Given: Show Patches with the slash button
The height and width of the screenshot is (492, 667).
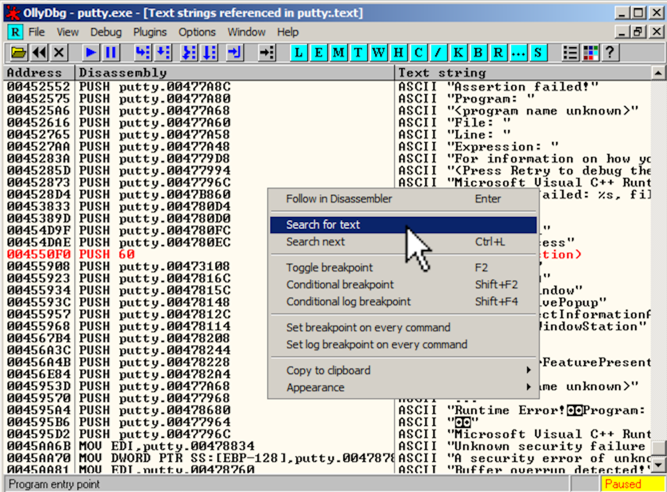Looking at the screenshot, I should click(x=439, y=53).
